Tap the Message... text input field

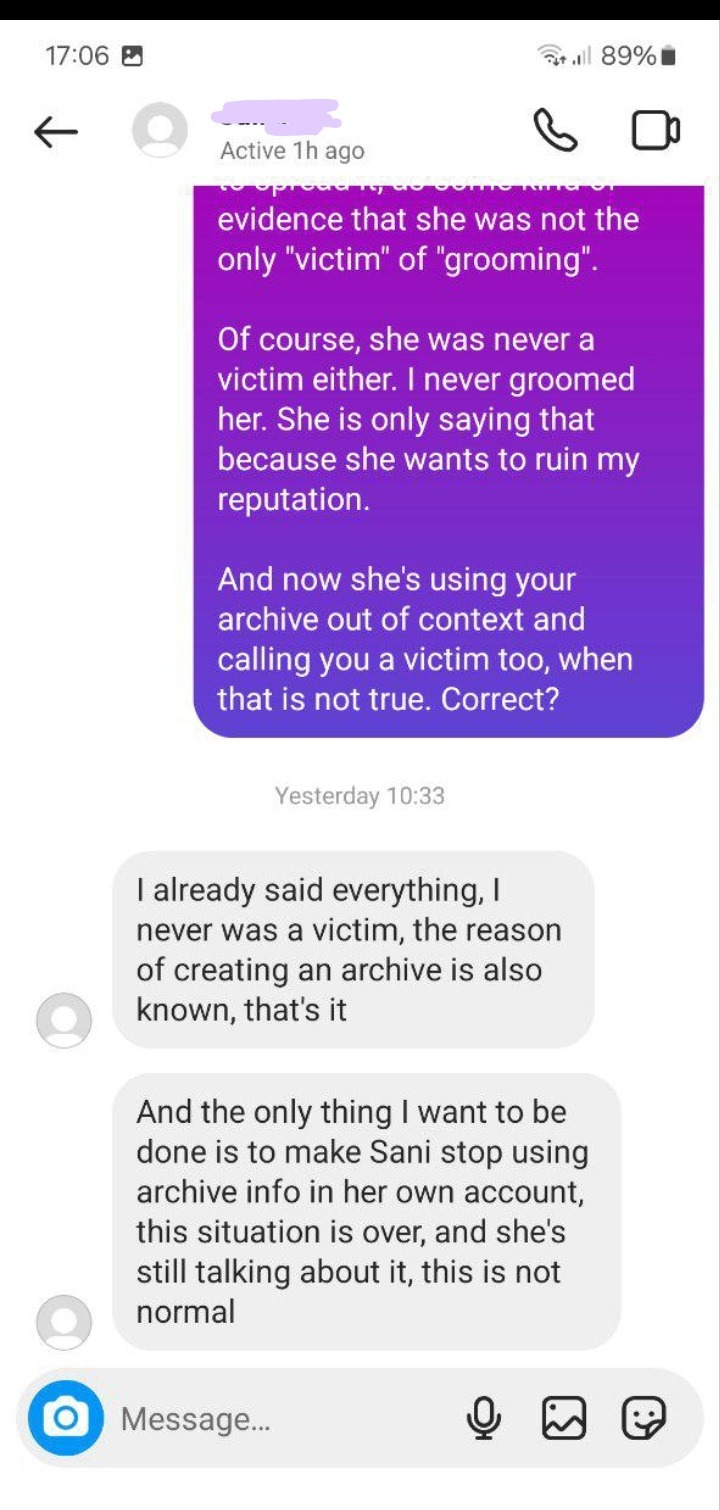click(285, 1418)
